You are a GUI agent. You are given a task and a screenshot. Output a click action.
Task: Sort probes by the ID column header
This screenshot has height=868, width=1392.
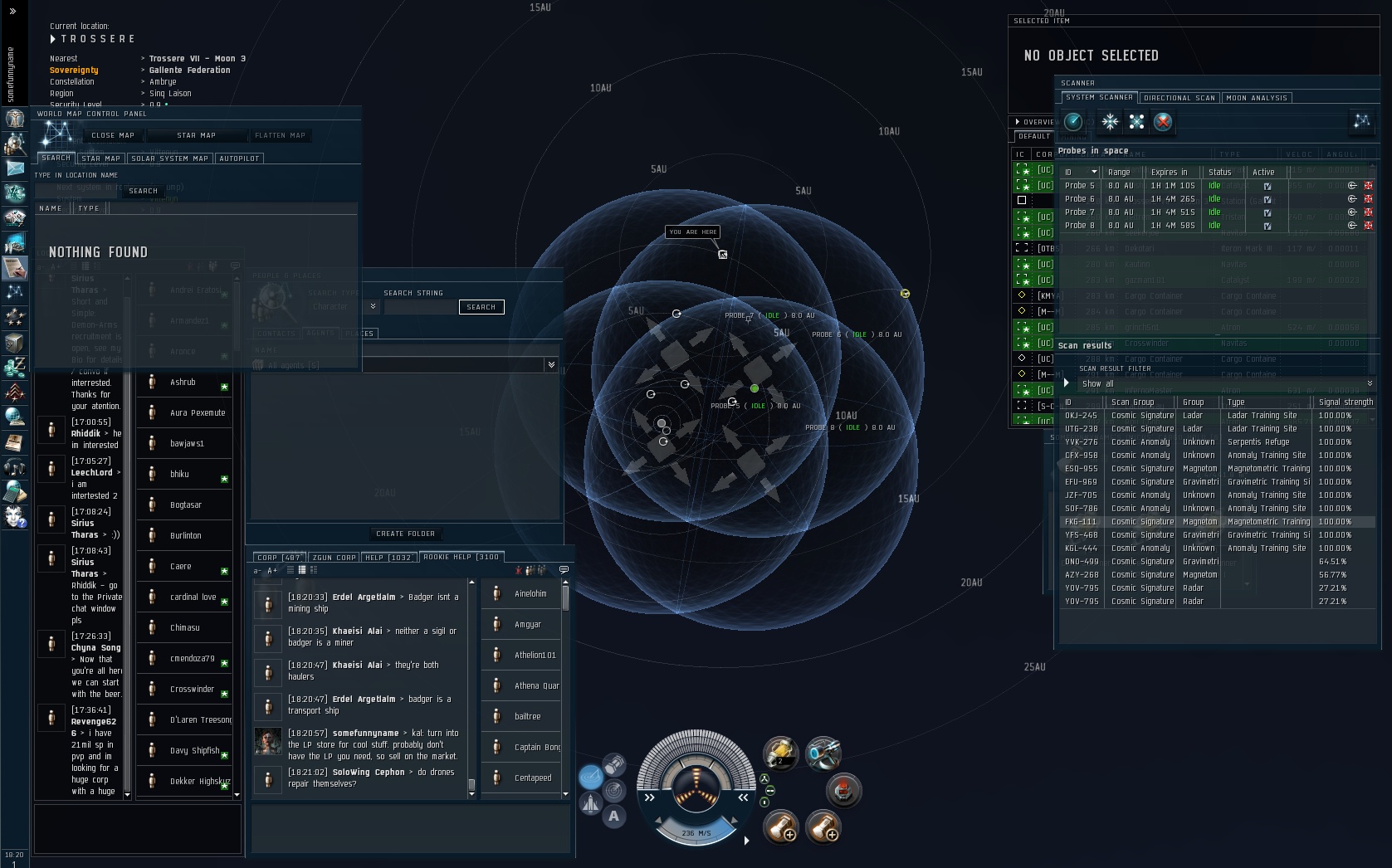[1082, 173]
